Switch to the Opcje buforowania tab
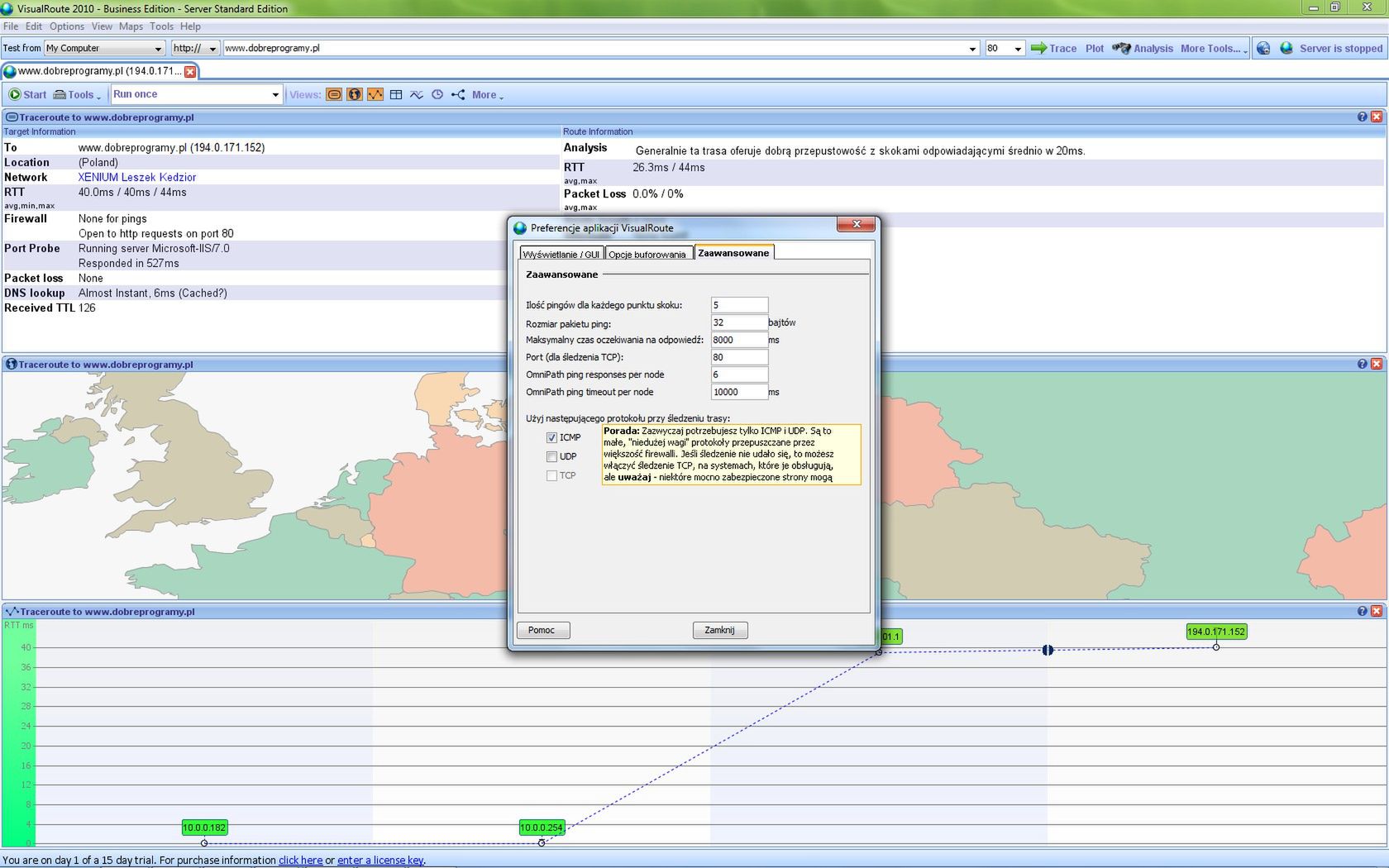 point(647,254)
